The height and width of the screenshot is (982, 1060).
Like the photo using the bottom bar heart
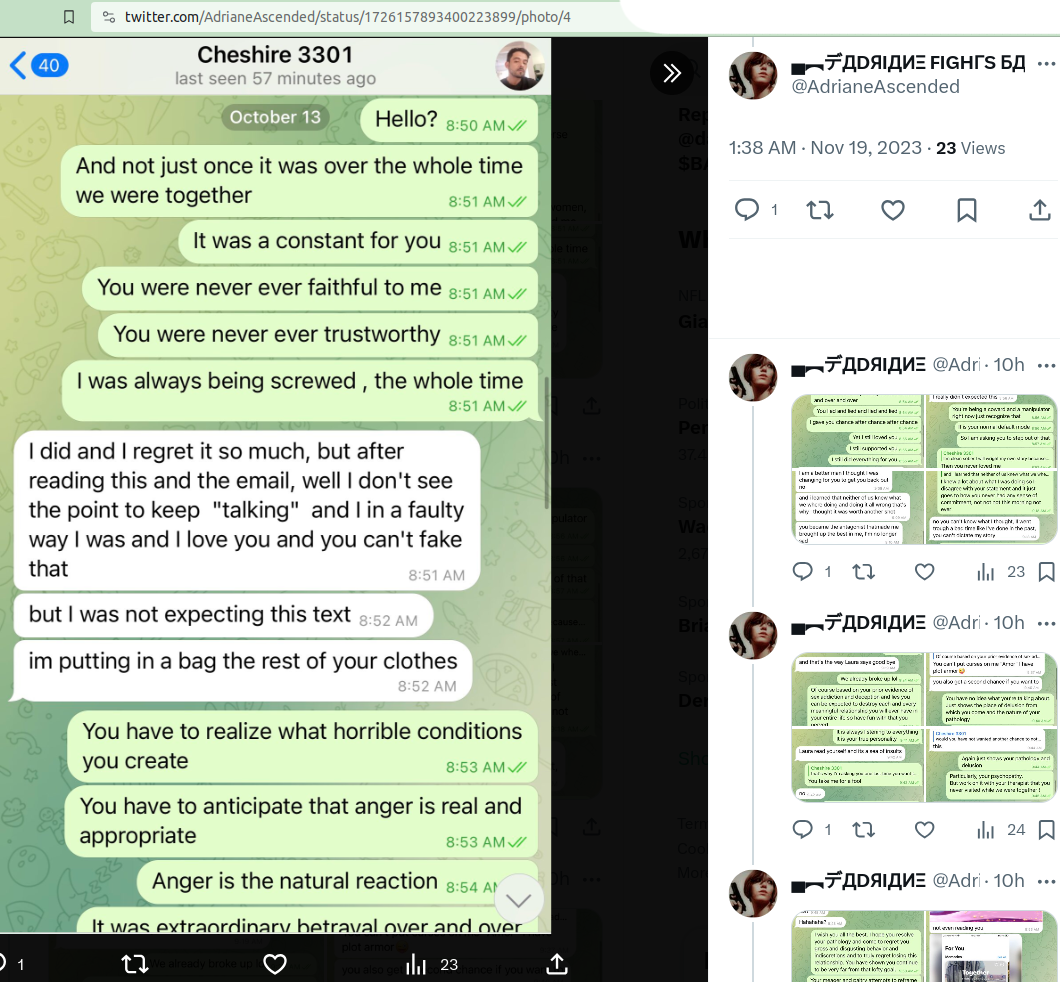(274, 964)
